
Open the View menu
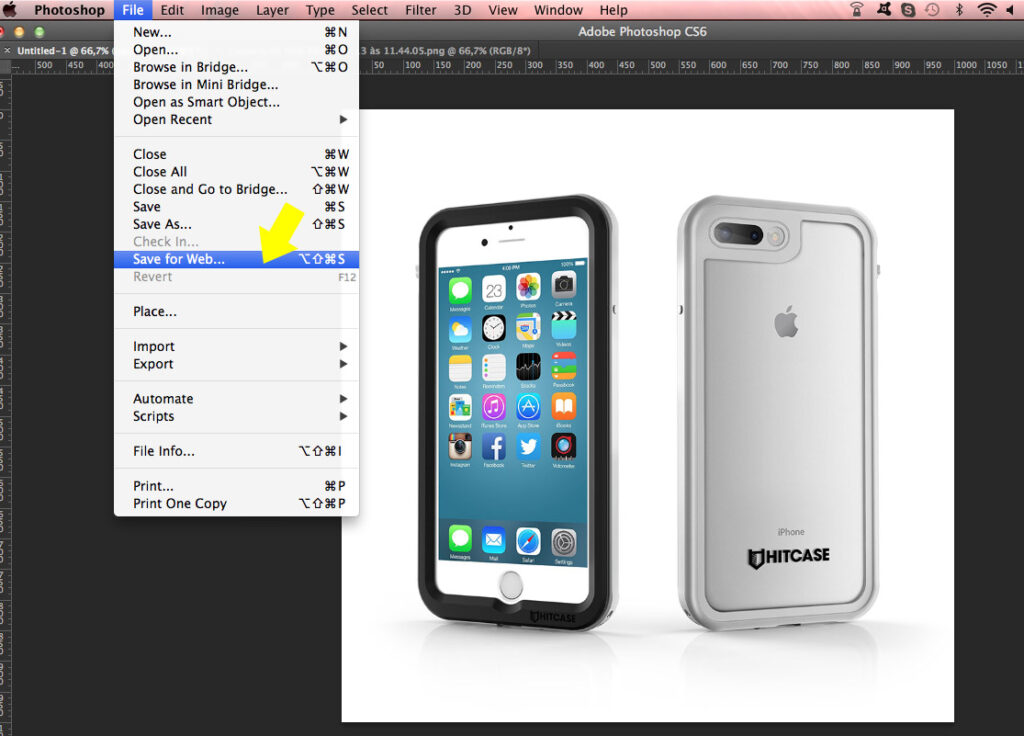click(x=503, y=10)
